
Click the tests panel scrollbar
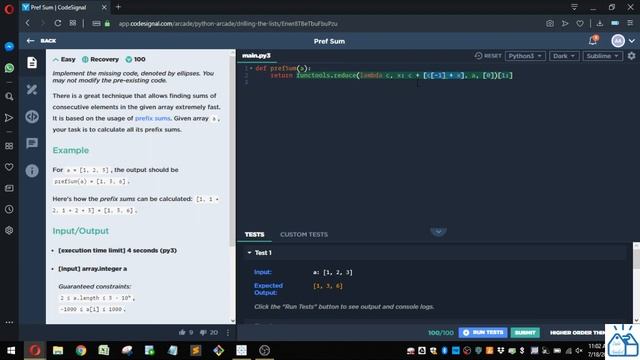coord(636,259)
